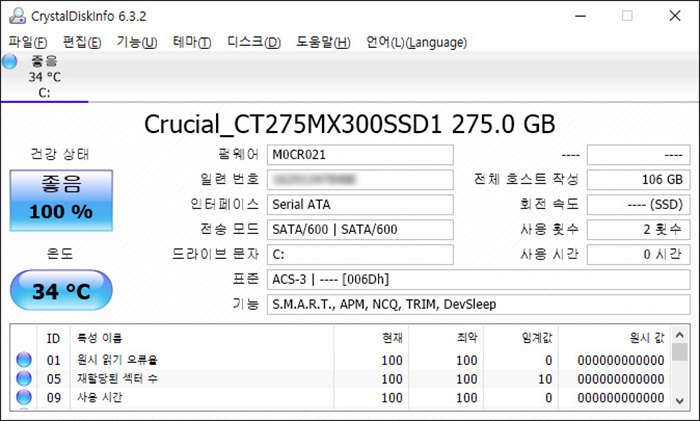Click the standard field ACS-3 | ---- [006Dh]
The image size is (700, 421).
click(x=479, y=279)
